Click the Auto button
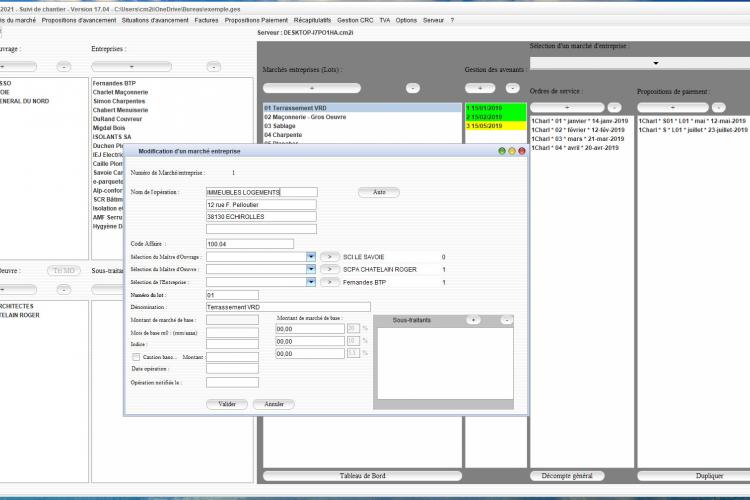The width and height of the screenshot is (750, 500). tap(379, 192)
